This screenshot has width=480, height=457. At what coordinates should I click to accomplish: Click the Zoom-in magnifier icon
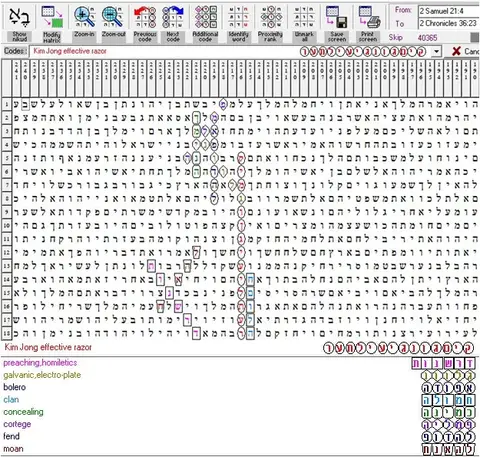(84, 17)
